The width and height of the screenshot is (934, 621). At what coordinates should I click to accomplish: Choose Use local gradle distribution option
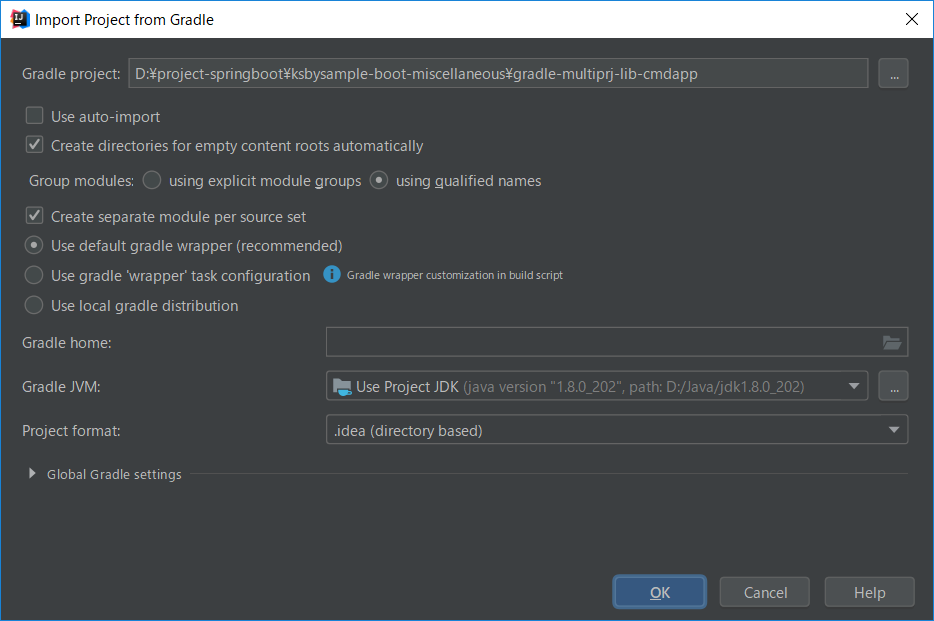[x=34, y=305]
